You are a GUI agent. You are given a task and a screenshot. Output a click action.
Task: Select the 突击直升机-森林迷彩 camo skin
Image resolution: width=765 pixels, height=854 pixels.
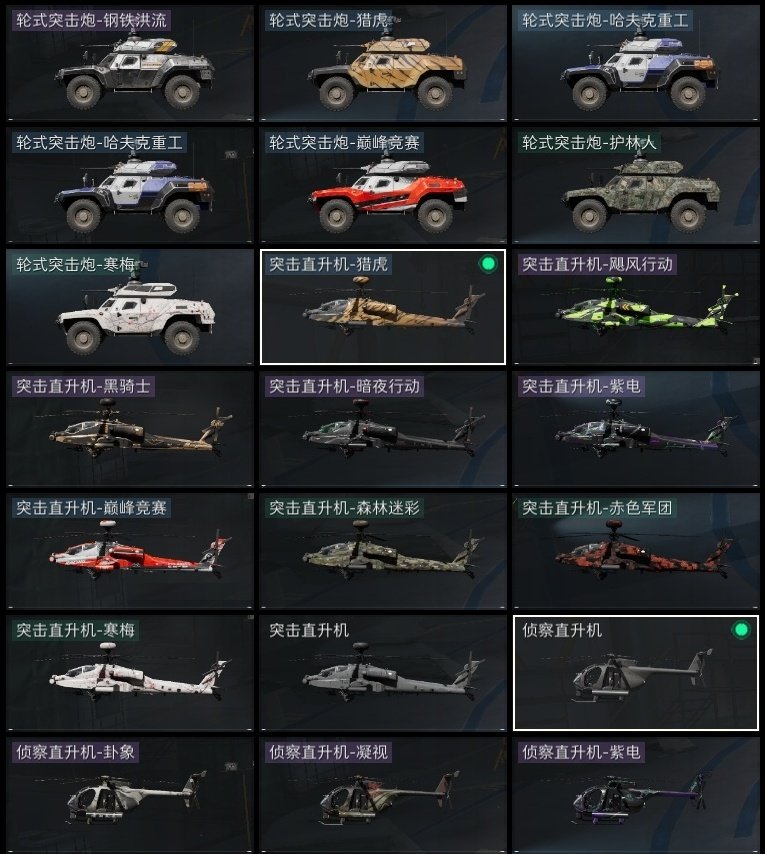coord(383,551)
